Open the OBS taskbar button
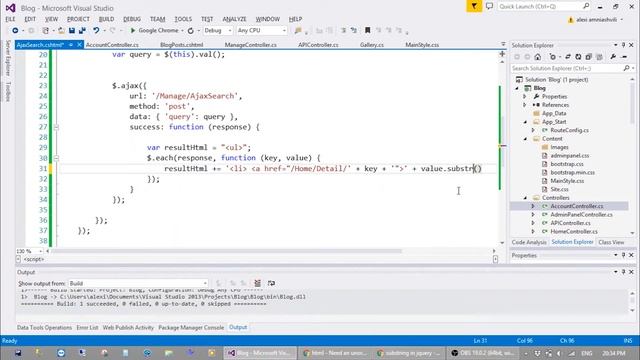This screenshot has width=640, height=360. click(483, 353)
